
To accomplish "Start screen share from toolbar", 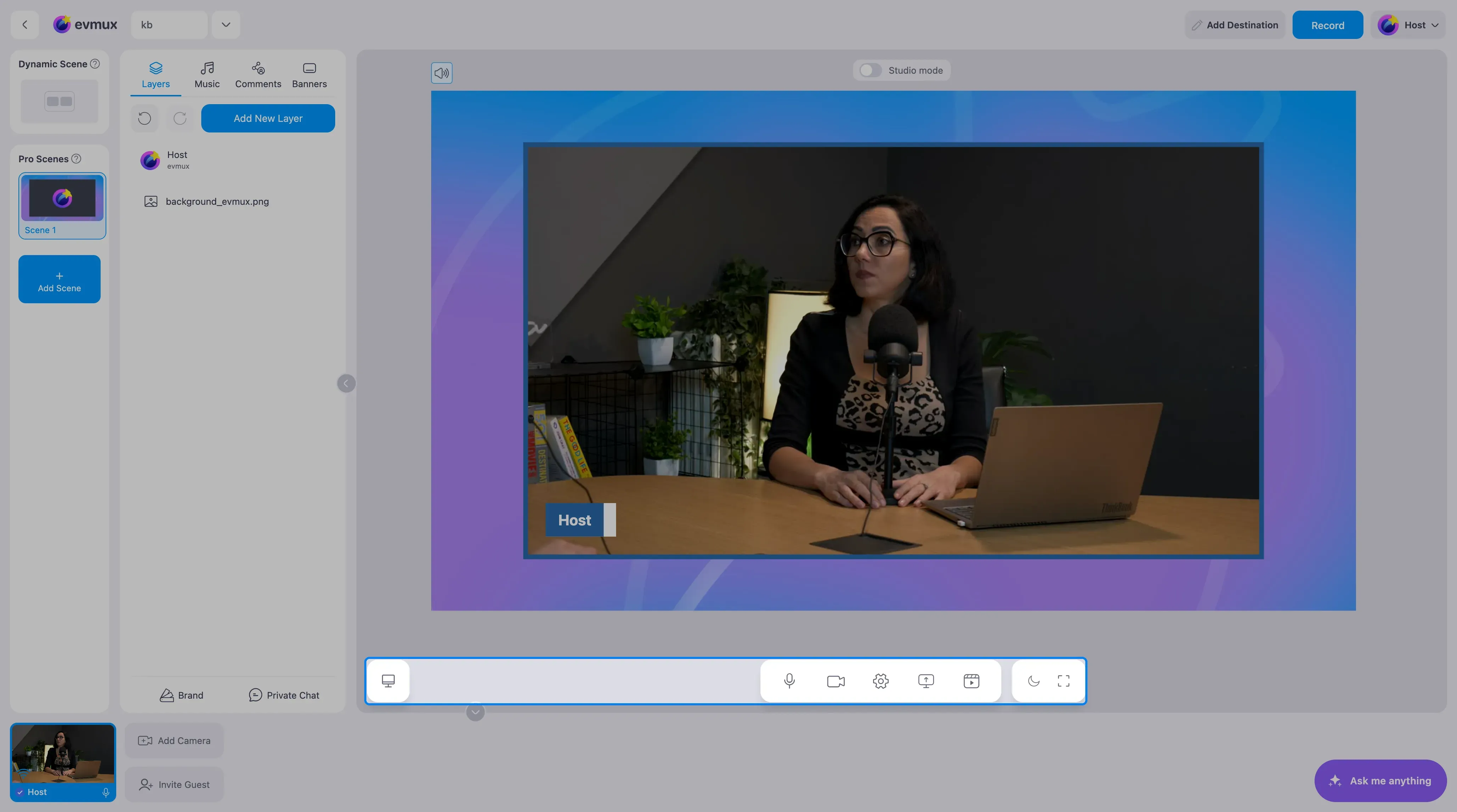I will (926, 681).
